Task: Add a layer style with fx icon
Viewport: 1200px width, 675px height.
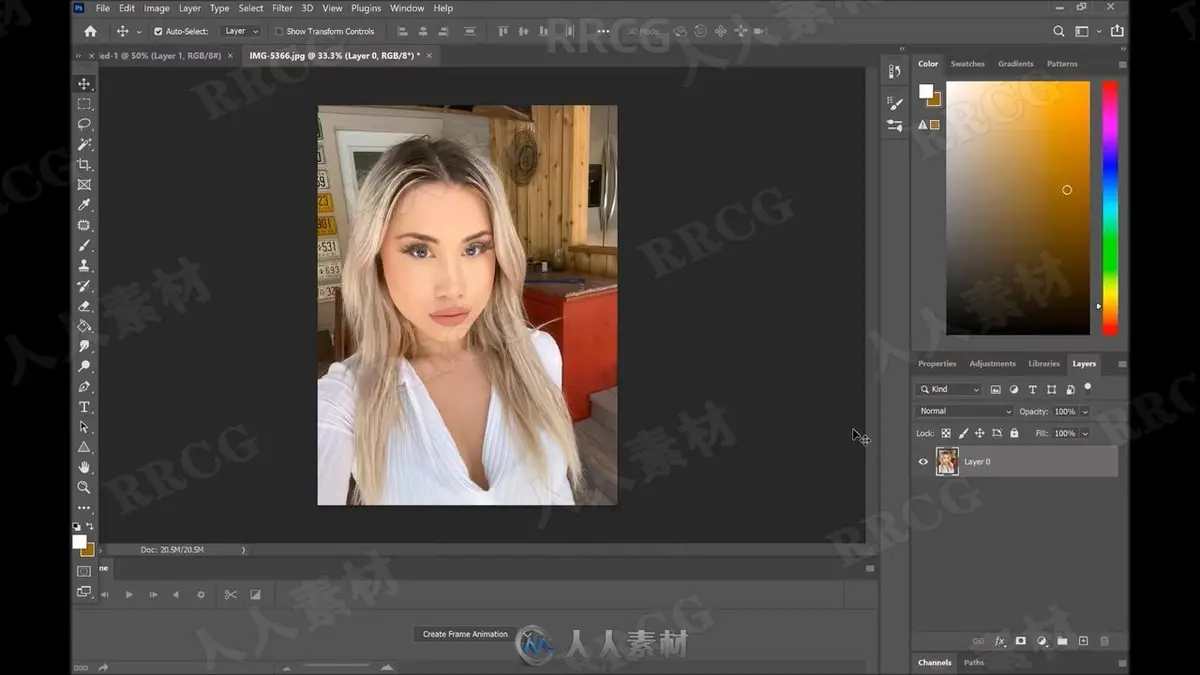Action: coord(999,641)
